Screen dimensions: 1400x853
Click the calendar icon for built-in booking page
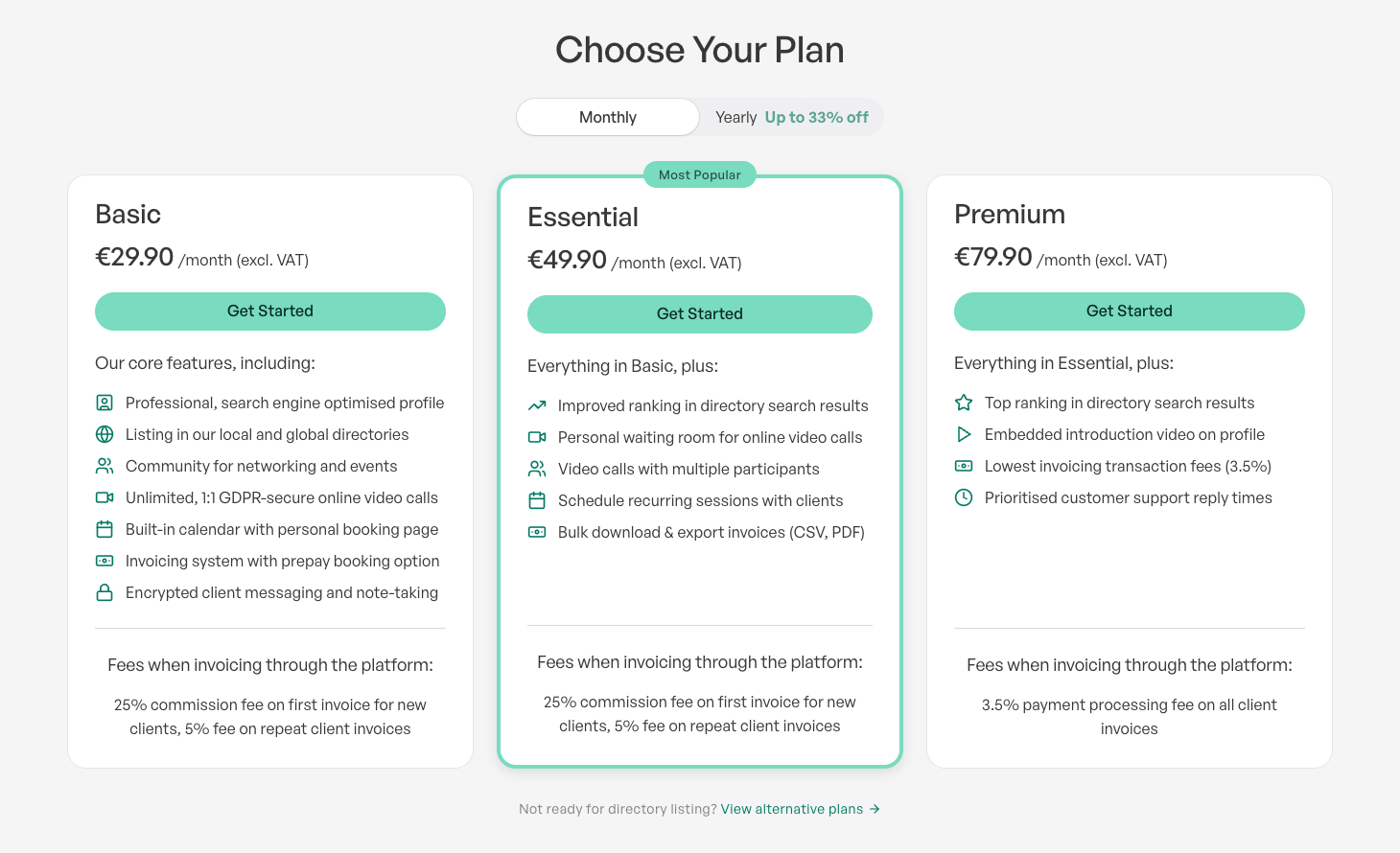(105, 530)
